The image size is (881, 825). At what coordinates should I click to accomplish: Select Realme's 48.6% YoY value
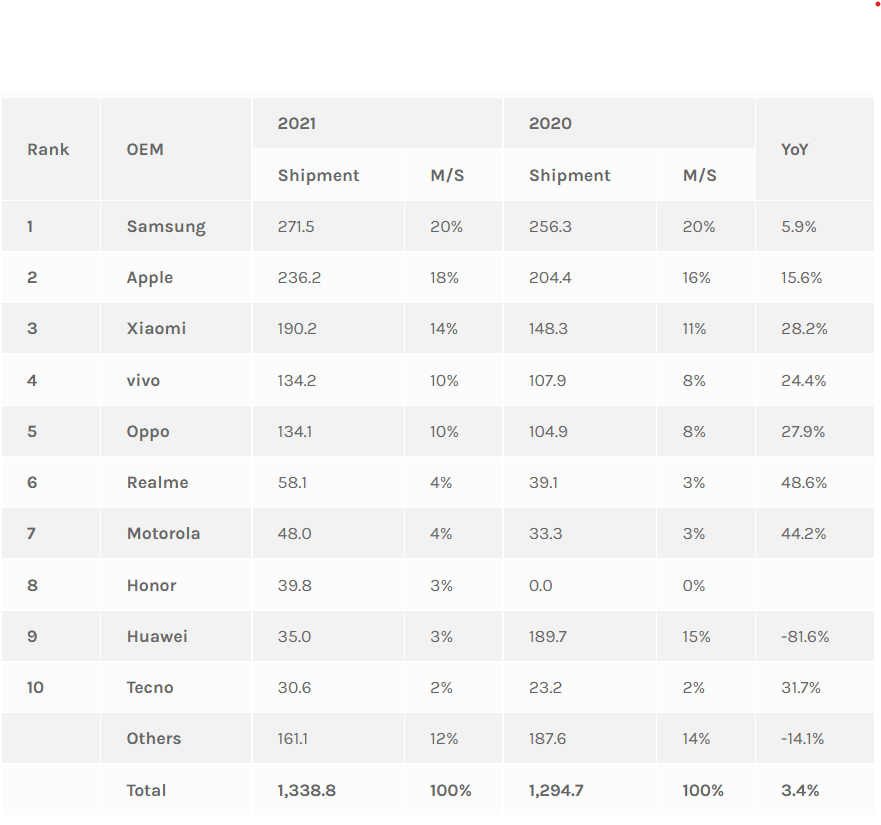[804, 482]
